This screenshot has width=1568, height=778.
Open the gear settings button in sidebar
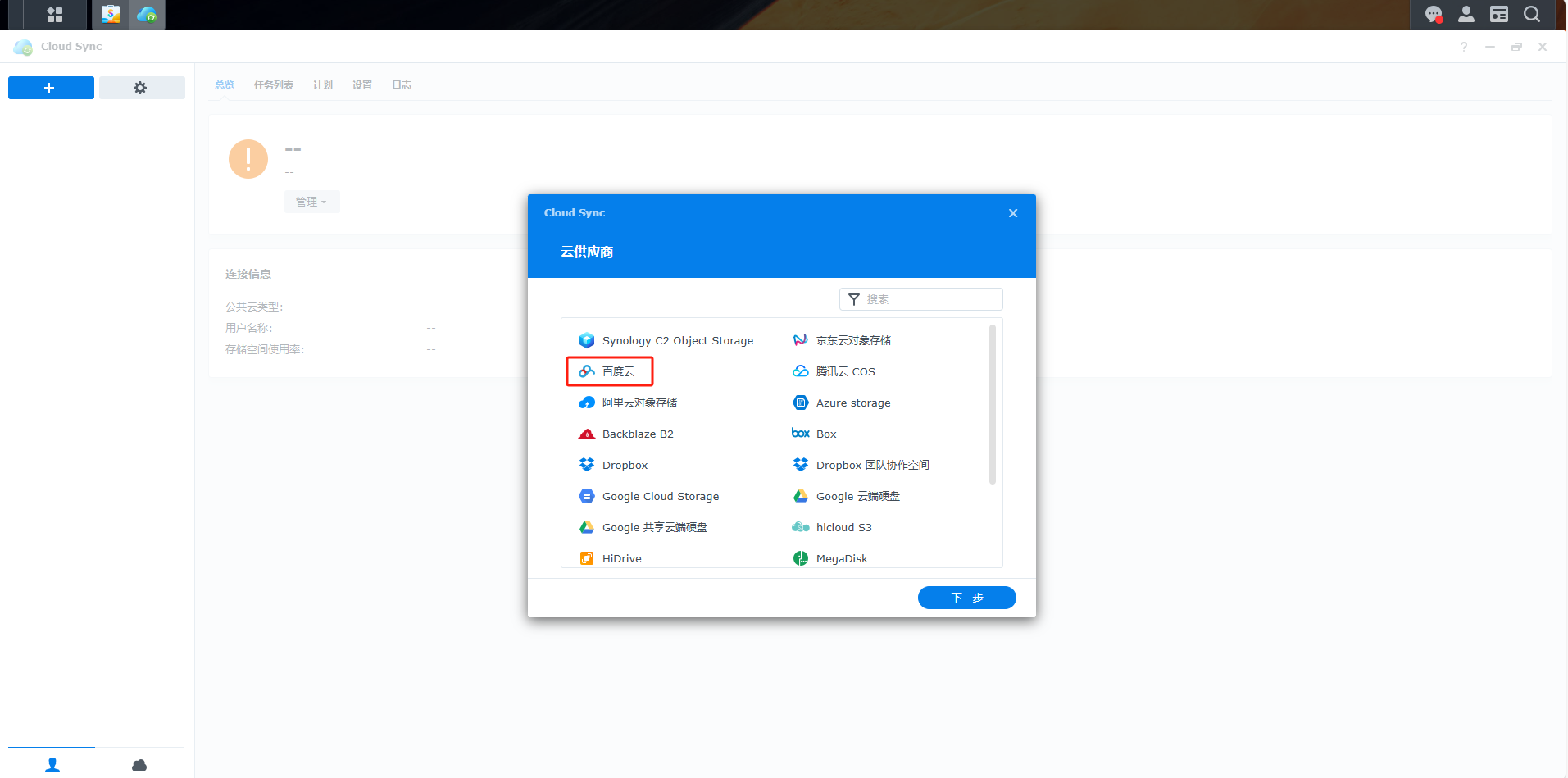(142, 88)
